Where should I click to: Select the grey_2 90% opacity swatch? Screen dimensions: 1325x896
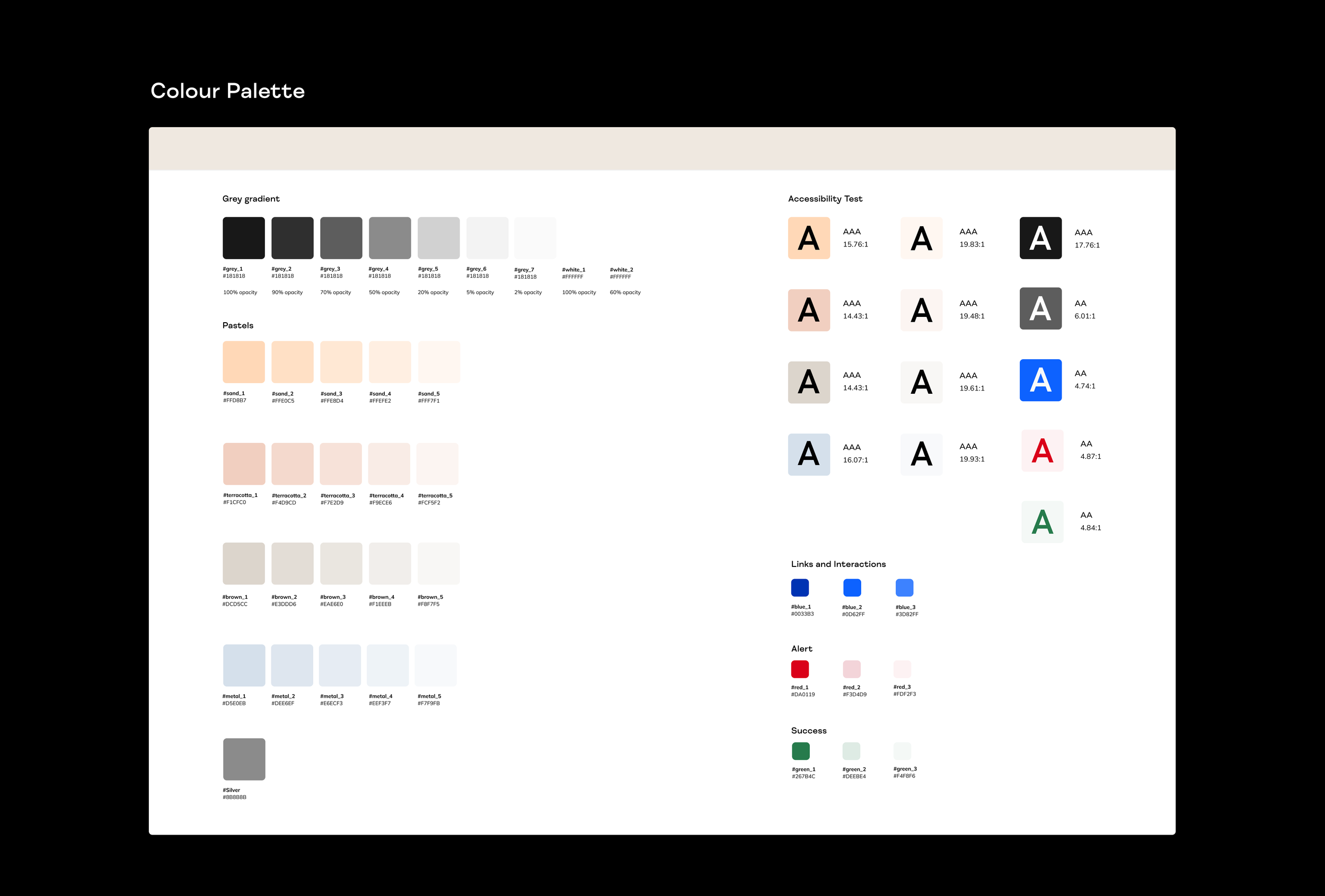[293, 238]
